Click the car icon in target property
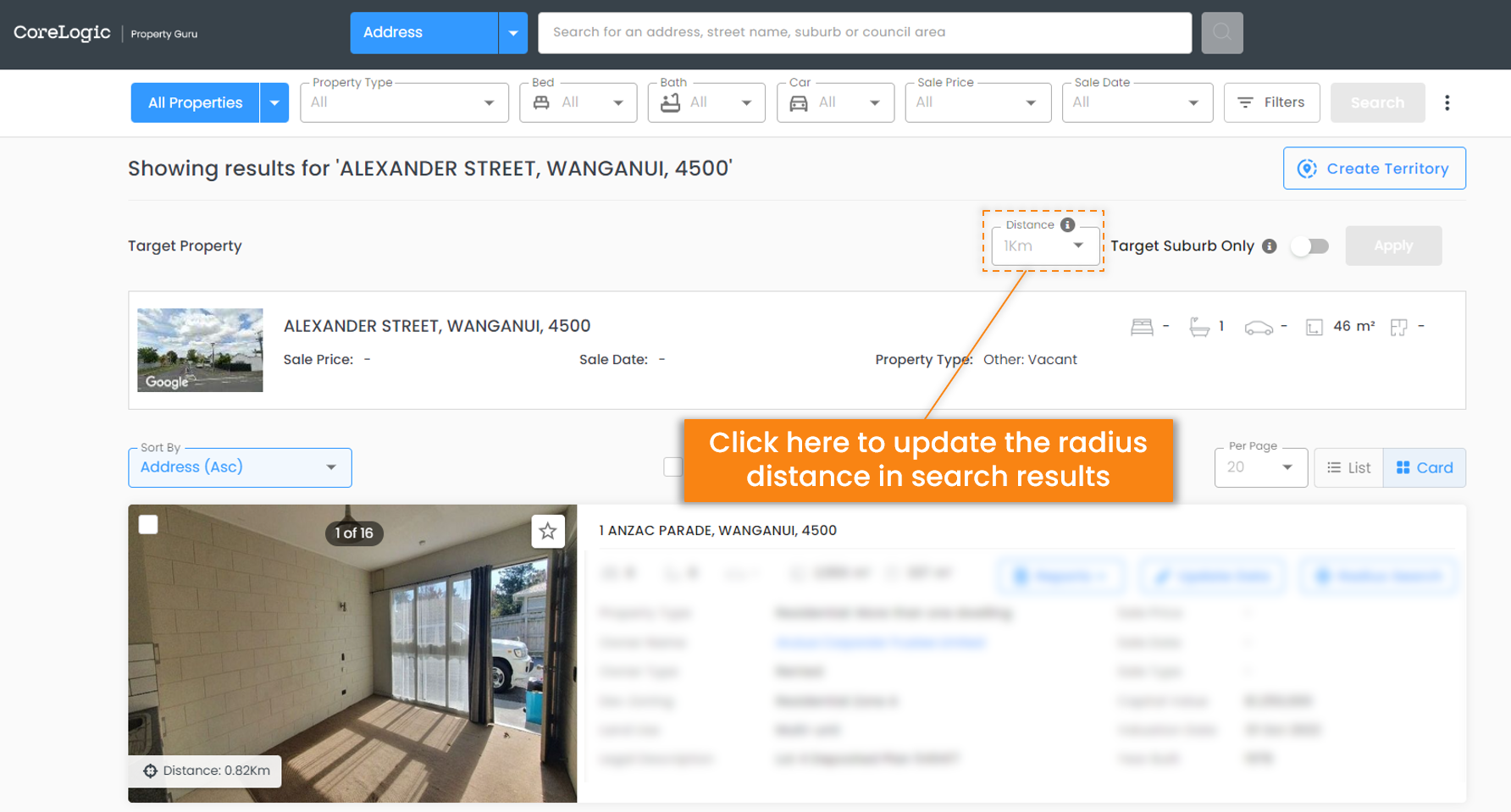Screen dimensions: 1511x812 click(1259, 328)
